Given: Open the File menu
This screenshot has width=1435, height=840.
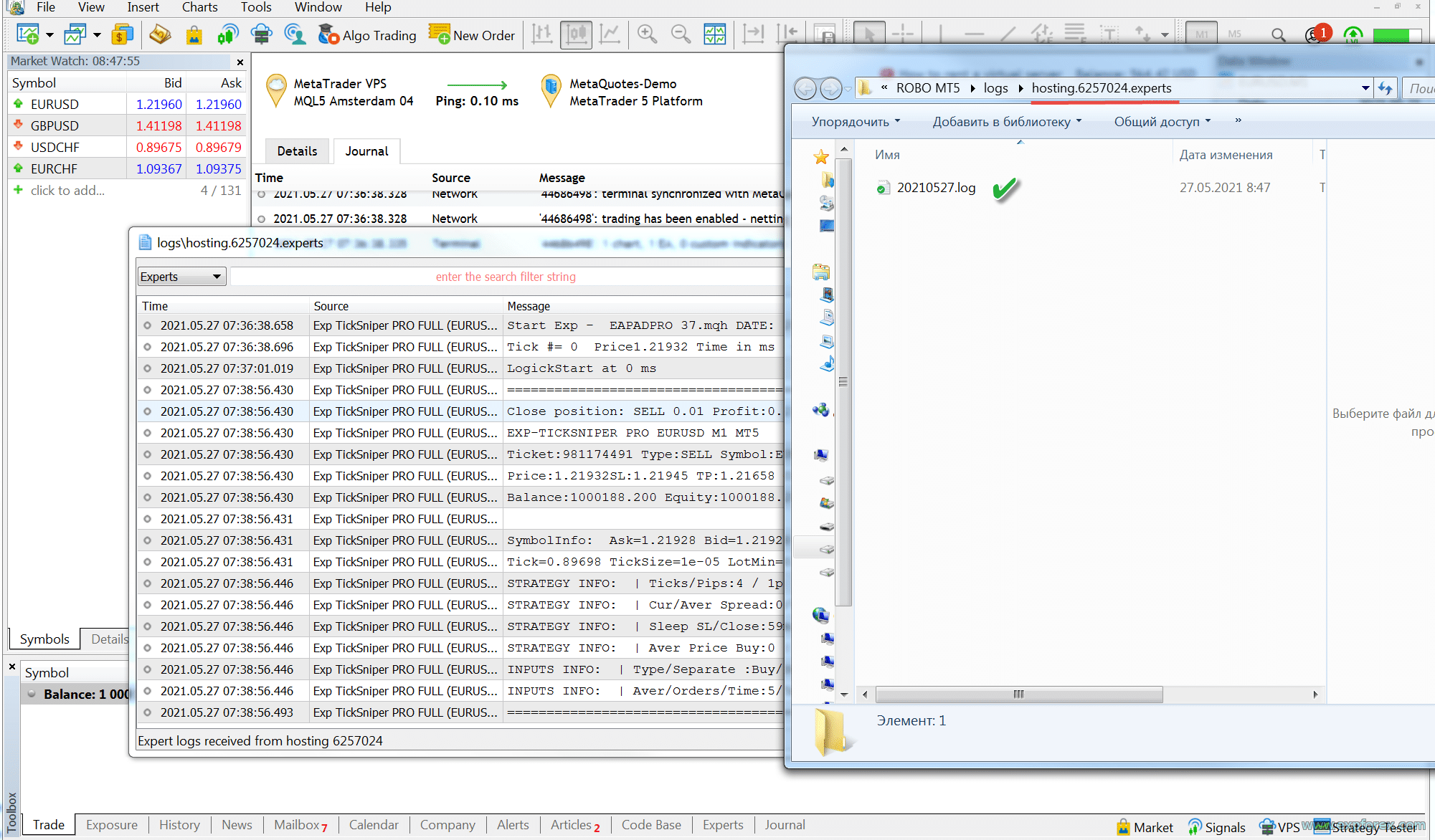Looking at the screenshot, I should [x=46, y=7].
